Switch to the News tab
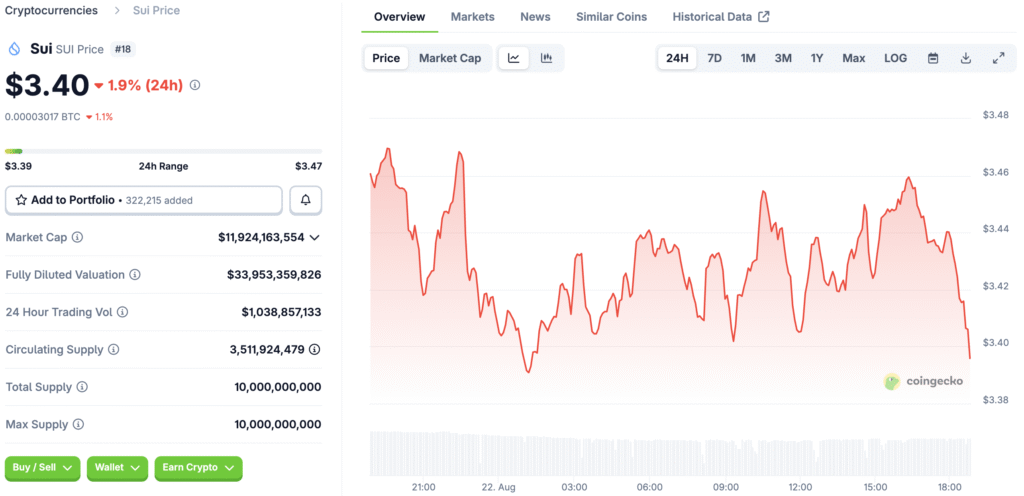Image resolution: width=1024 pixels, height=496 pixels. coord(536,17)
